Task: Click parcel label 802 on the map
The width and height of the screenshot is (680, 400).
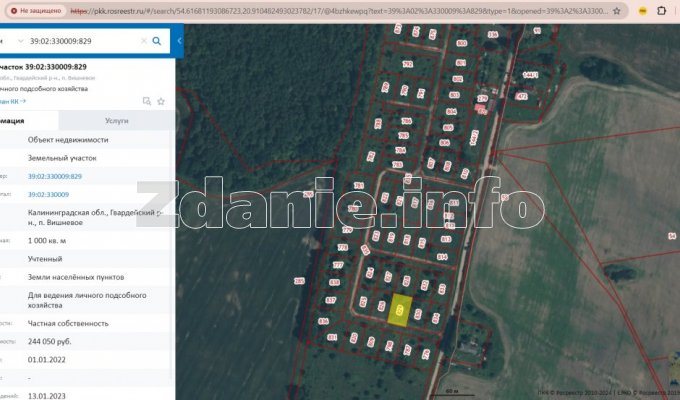Action: click(458, 79)
